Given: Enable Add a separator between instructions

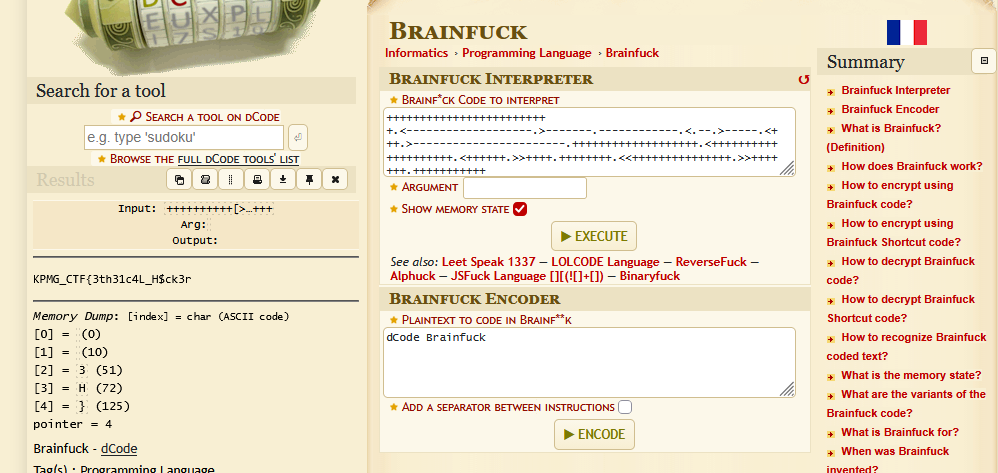Looking at the screenshot, I should 625,407.
